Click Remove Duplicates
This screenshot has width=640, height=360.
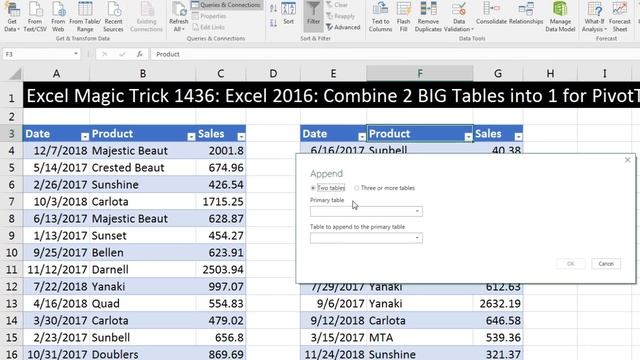coord(428,17)
